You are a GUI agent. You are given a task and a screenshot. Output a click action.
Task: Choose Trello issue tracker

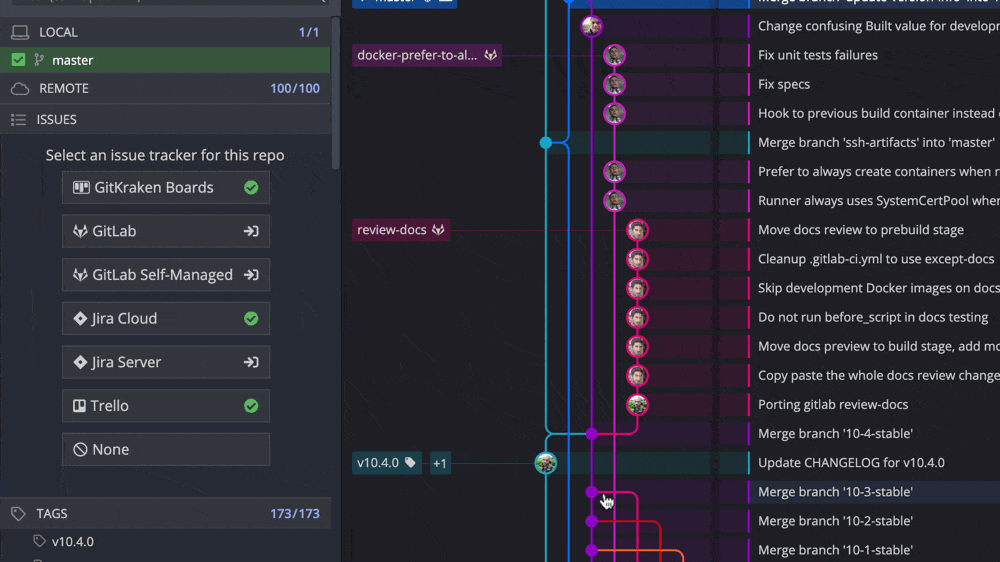click(x=166, y=406)
